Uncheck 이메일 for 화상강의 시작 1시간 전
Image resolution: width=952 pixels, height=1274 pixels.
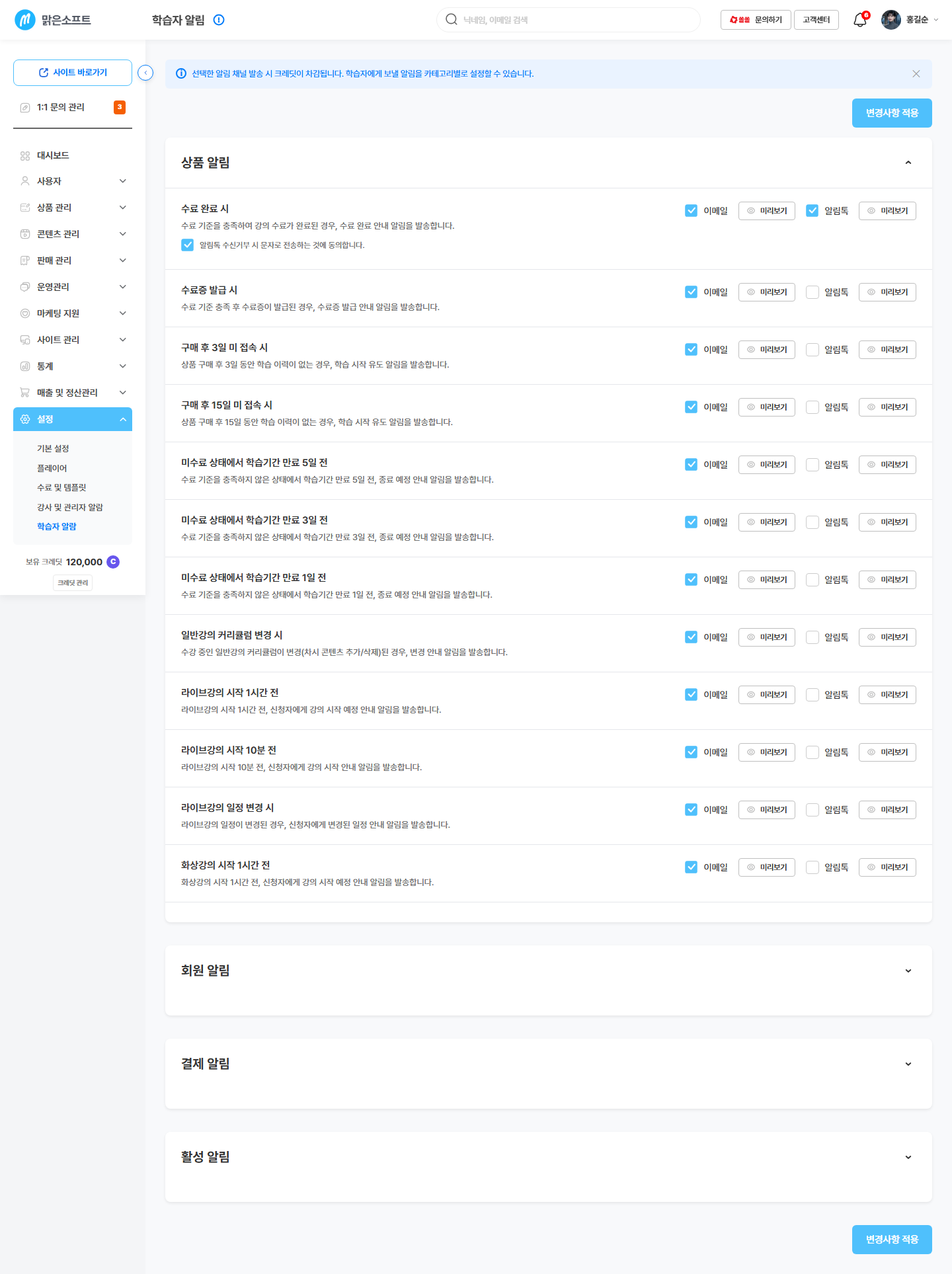point(691,867)
